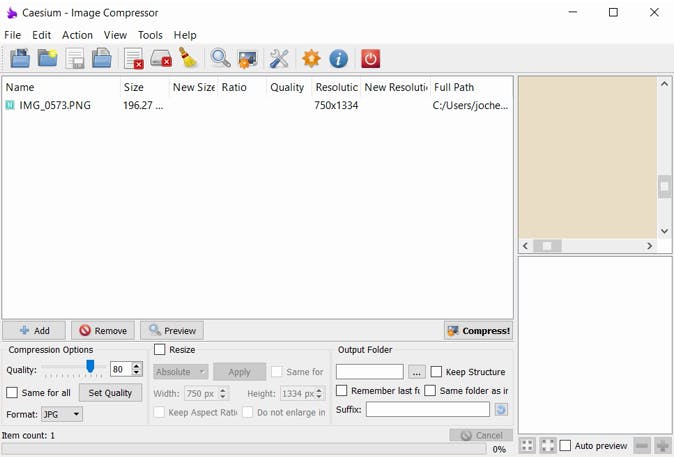Click the Open Folder toolbar icon
Viewport: 674px width, 457px height.
(x=47, y=59)
